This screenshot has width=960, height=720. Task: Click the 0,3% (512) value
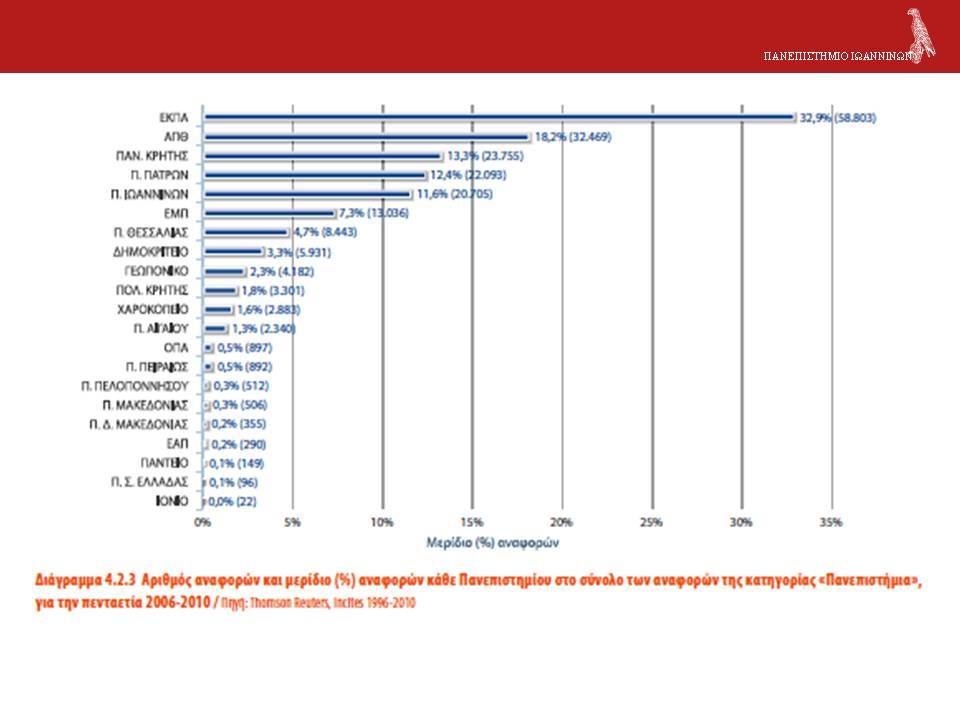click(x=241, y=386)
